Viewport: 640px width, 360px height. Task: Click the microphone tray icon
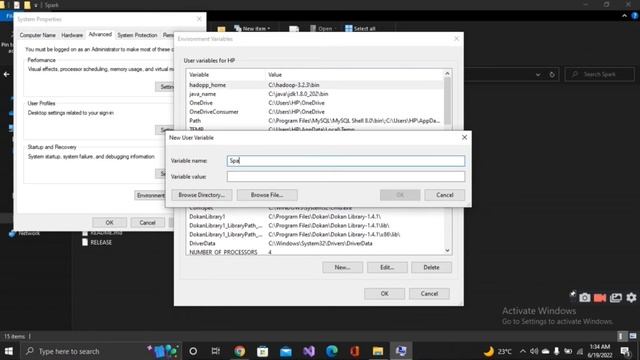pos(556,351)
